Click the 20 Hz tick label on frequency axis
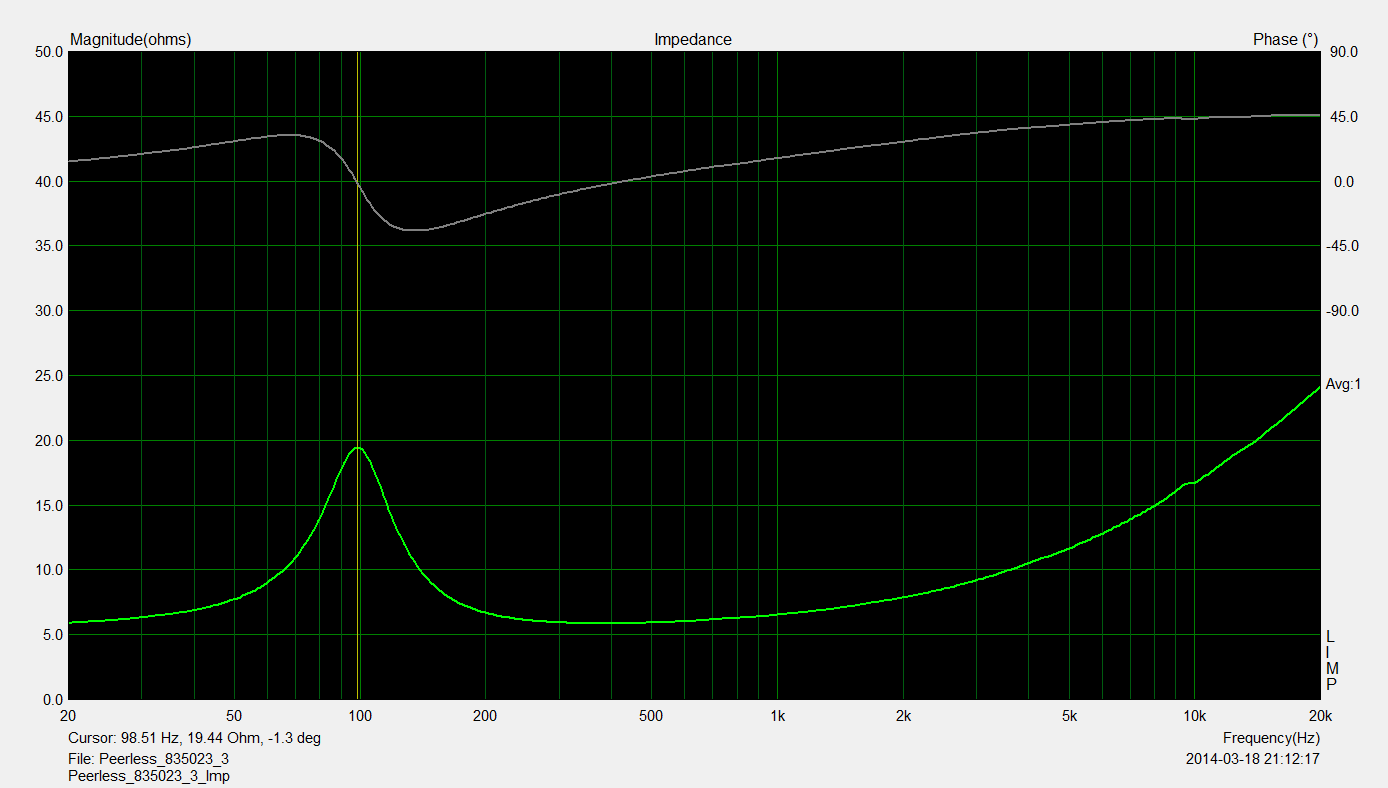The image size is (1388, 788). click(x=68, y=716)
